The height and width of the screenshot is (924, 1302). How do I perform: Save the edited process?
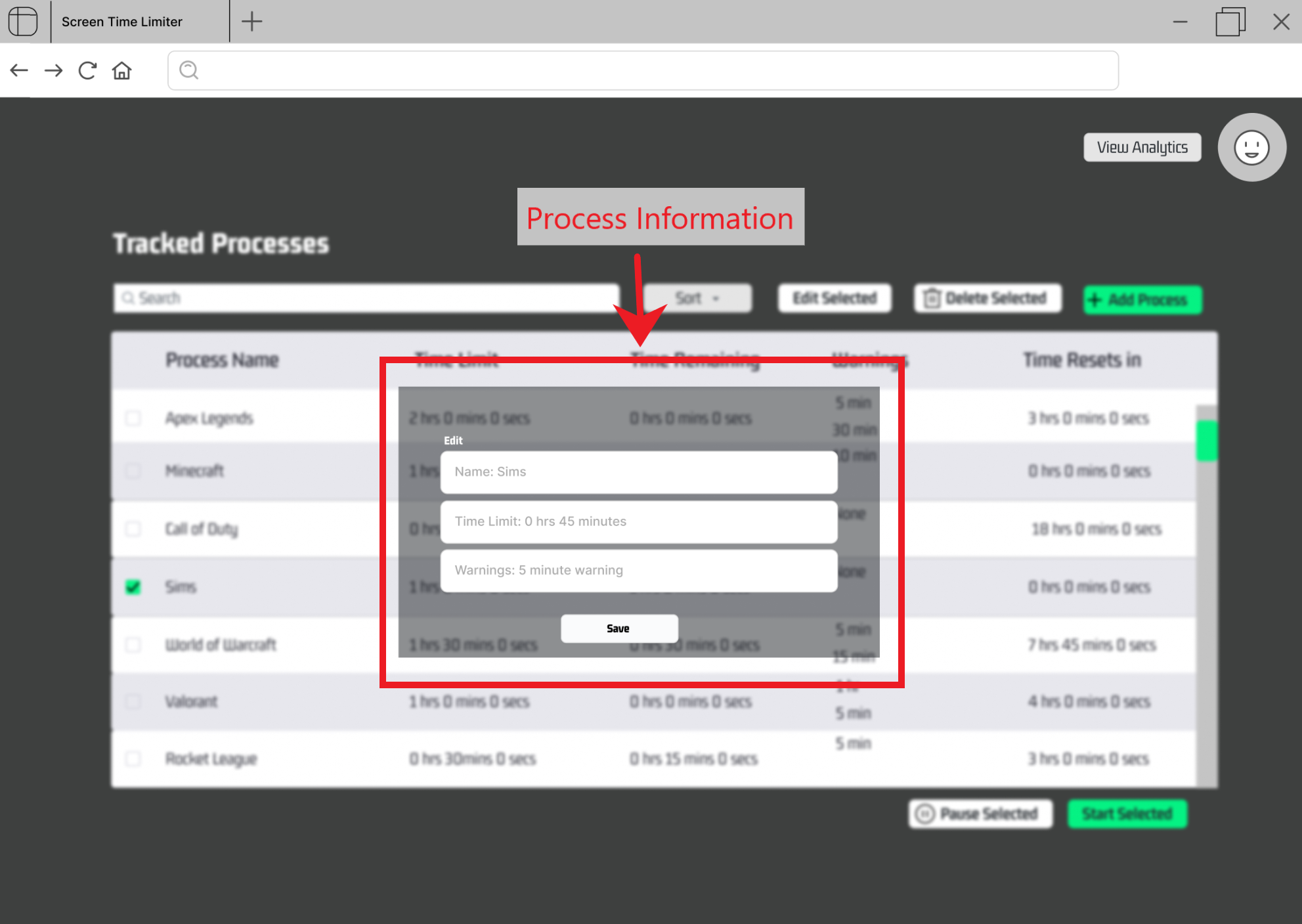(x=619, y=628)
